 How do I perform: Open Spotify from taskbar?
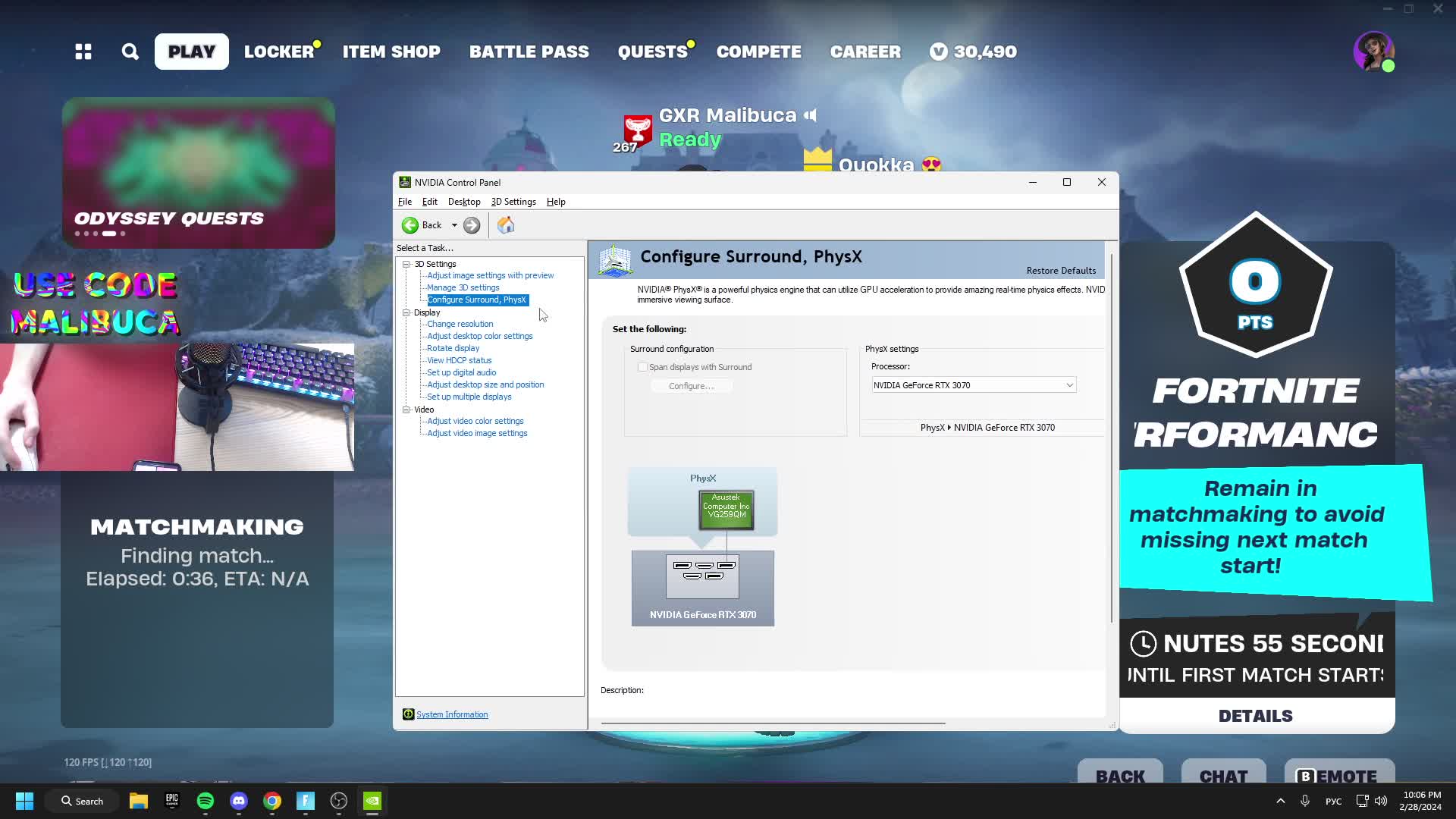206,801
